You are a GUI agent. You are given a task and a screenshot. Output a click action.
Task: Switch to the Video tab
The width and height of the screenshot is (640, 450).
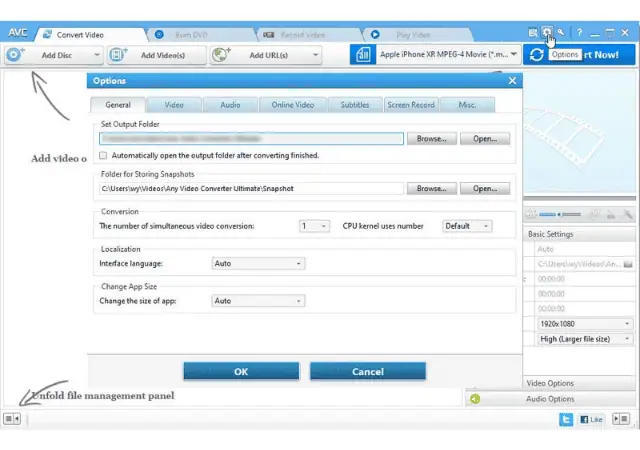(174, 105)
